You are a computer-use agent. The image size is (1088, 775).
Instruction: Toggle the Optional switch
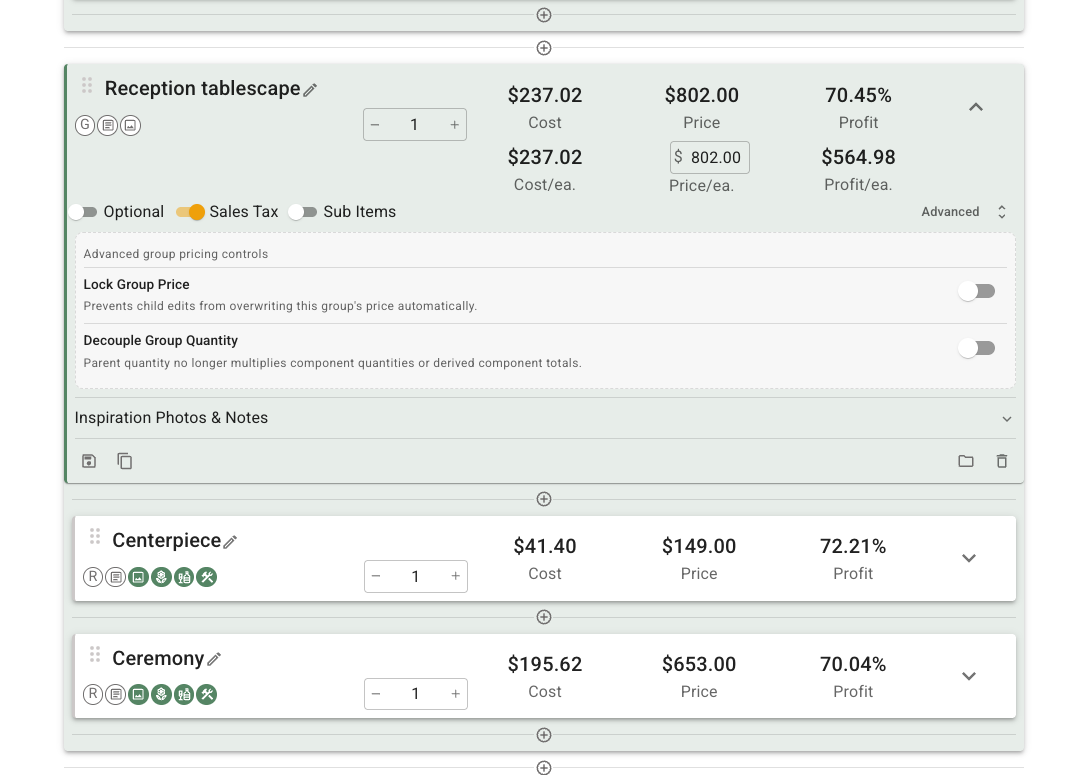(x=83, y=212)
